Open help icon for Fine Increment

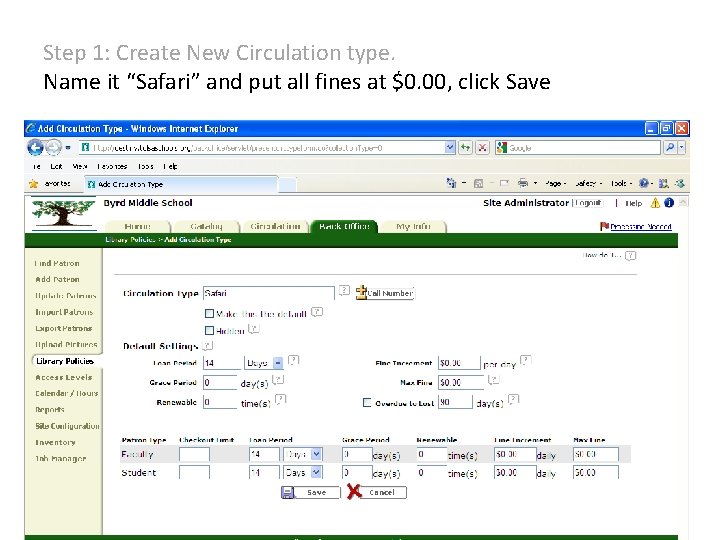coord(526,361)
